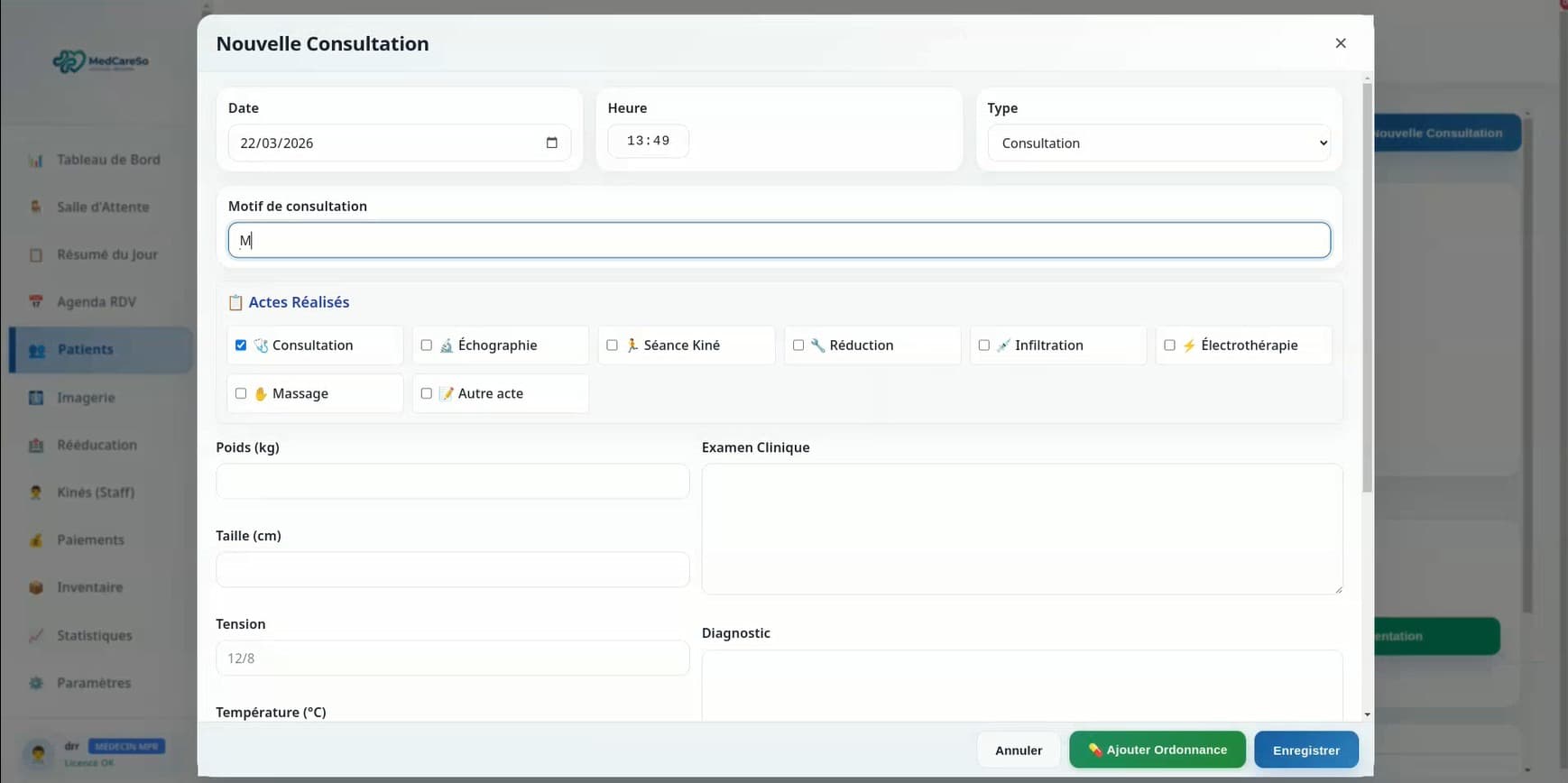The height and width of the screenshot is (783, 1568).
Task: Click the scroll-down arrow of dialog scrollbar
Action: tap(1367, 714)
